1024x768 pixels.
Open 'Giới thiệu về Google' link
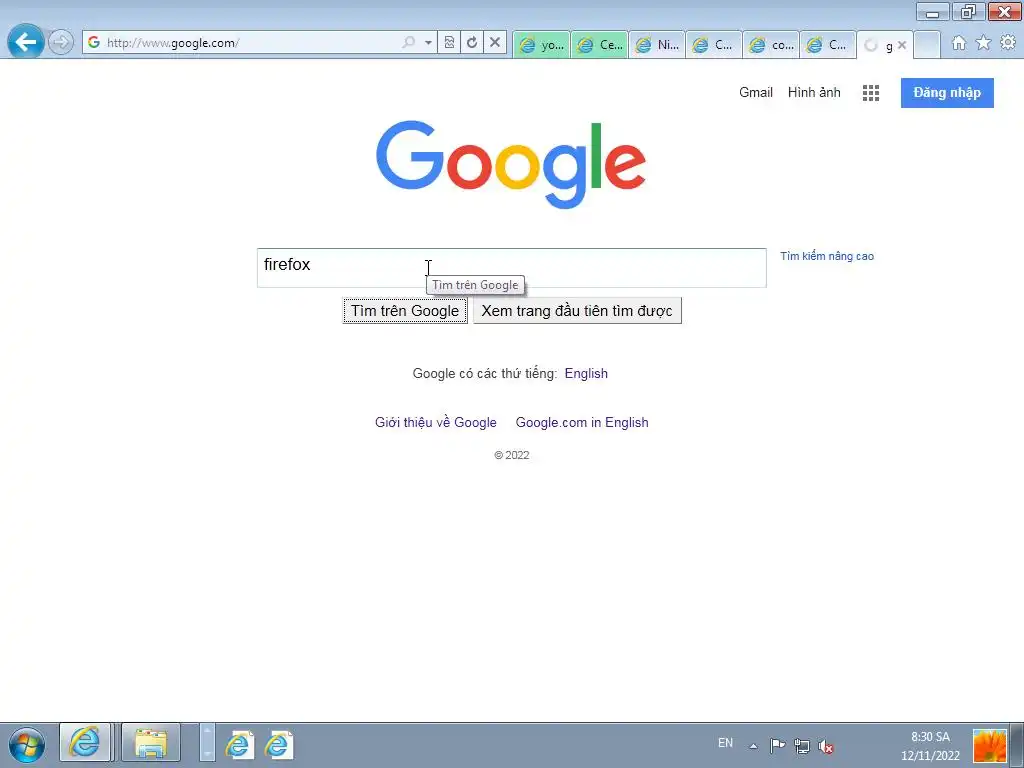point(436,423)
